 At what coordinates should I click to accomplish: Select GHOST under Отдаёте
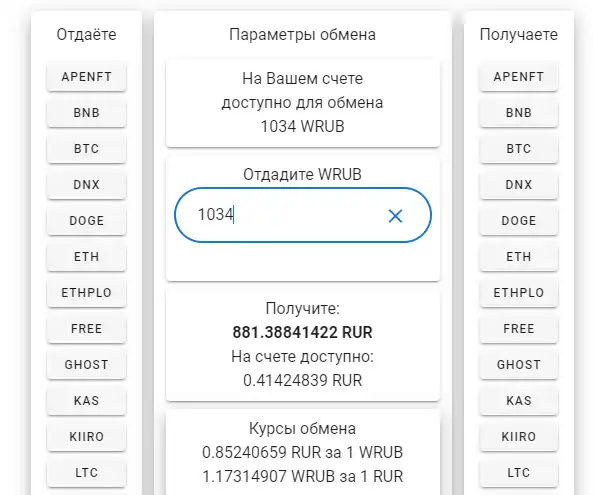pyautogui.click(x=86, y=365)
